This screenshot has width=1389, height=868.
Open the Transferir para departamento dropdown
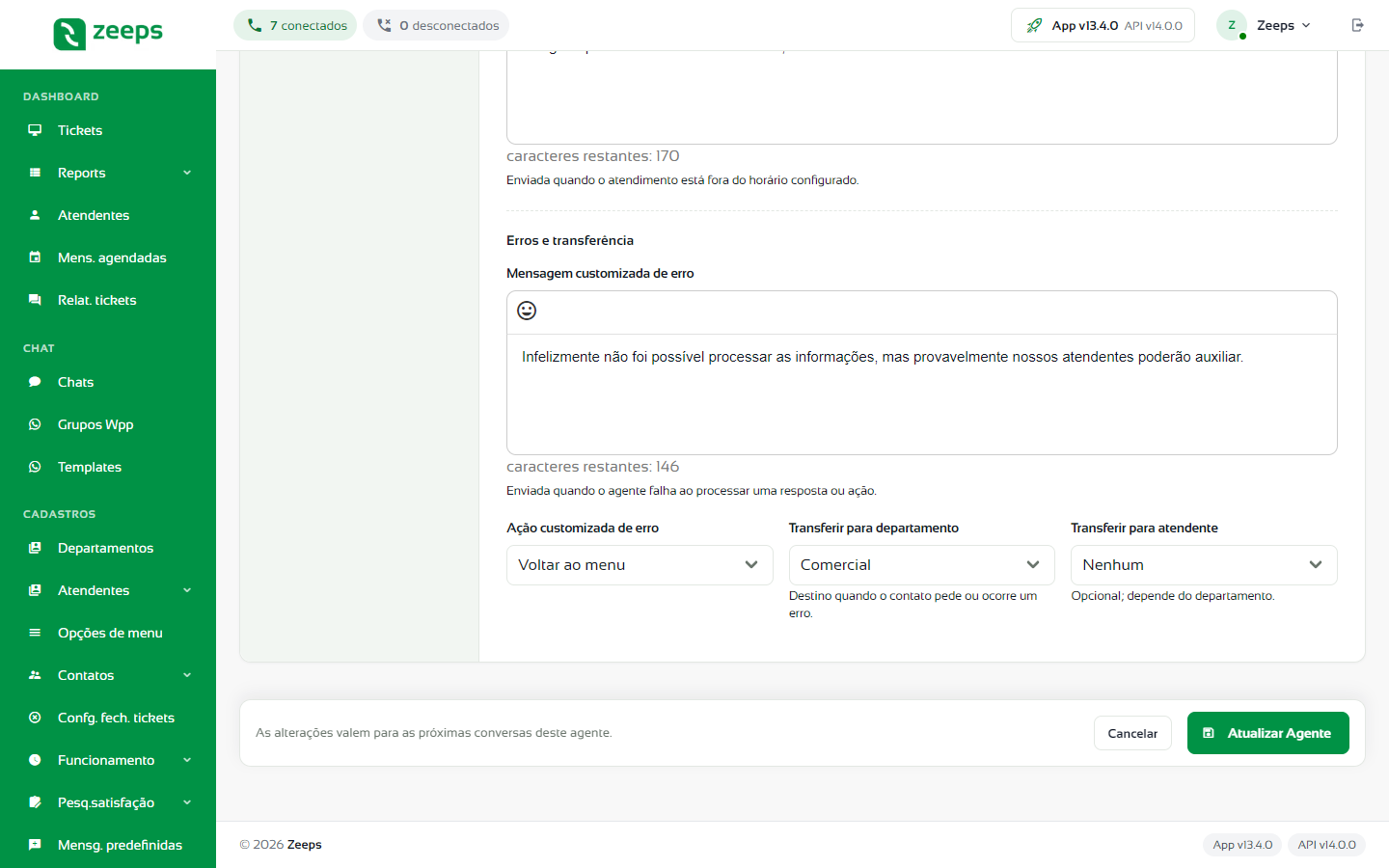pos(921,565)
